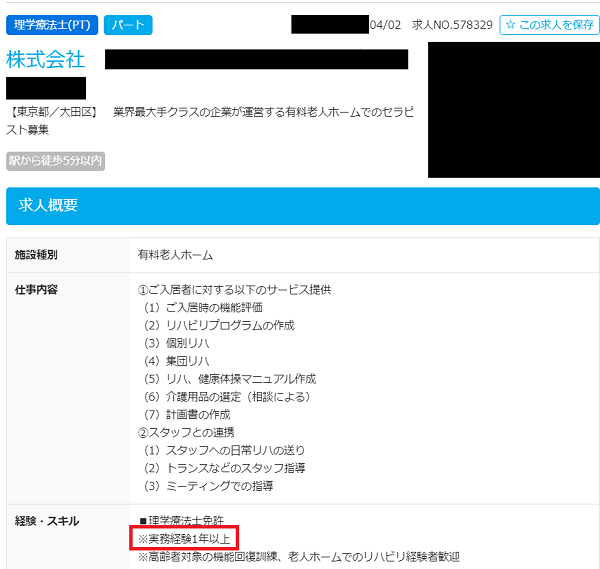Click the パート employment type badge

point(128,25)
